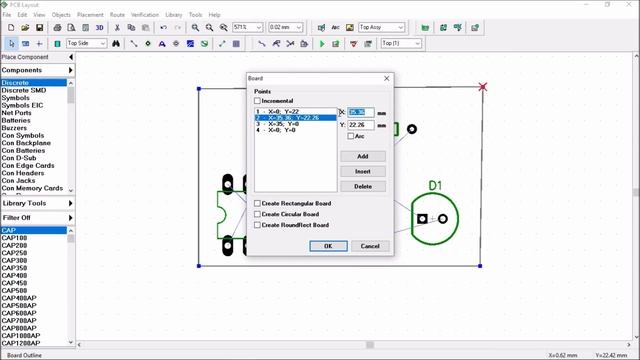Click the Insert point button
This screenshot has width=640, height=360.
[363, 171]
